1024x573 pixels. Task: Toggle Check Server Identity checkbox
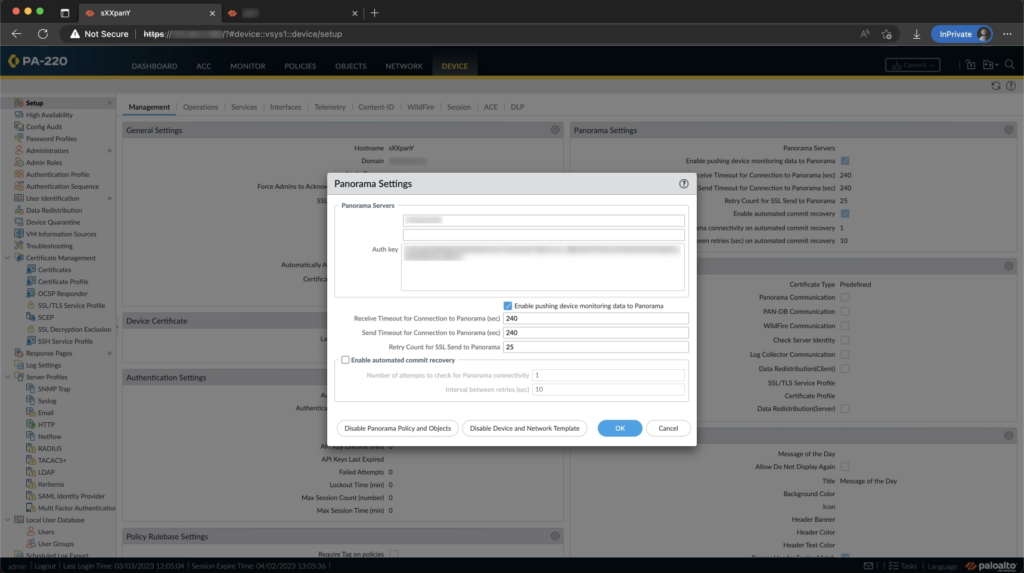(844, 340)
